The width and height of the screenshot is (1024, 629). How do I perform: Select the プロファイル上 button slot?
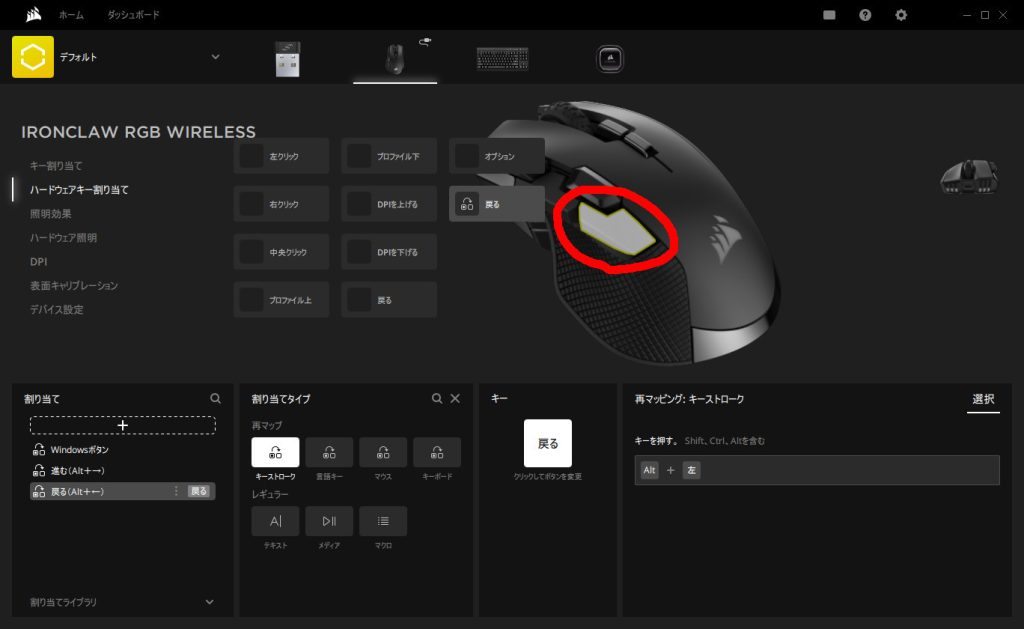click(x=281, y=300)
